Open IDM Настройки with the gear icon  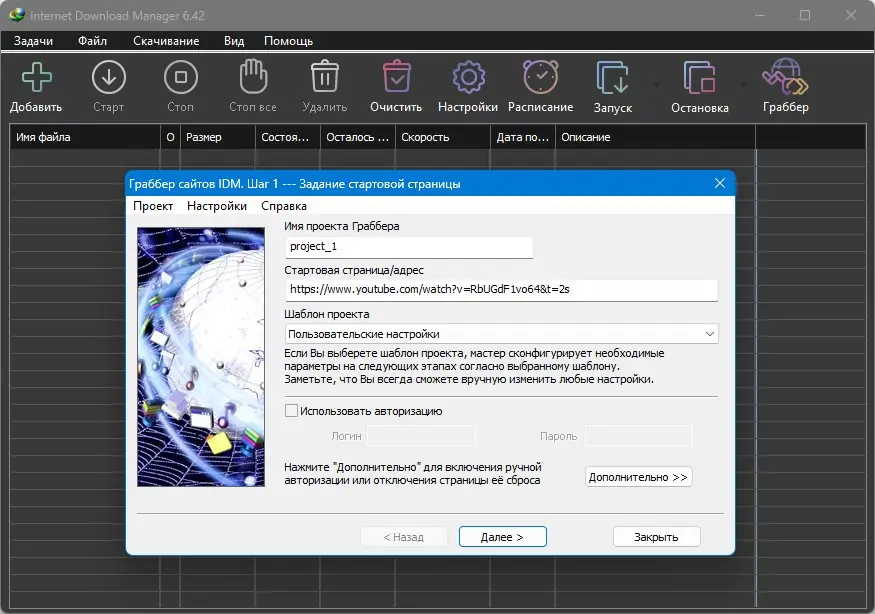click(x=467, y=78)
